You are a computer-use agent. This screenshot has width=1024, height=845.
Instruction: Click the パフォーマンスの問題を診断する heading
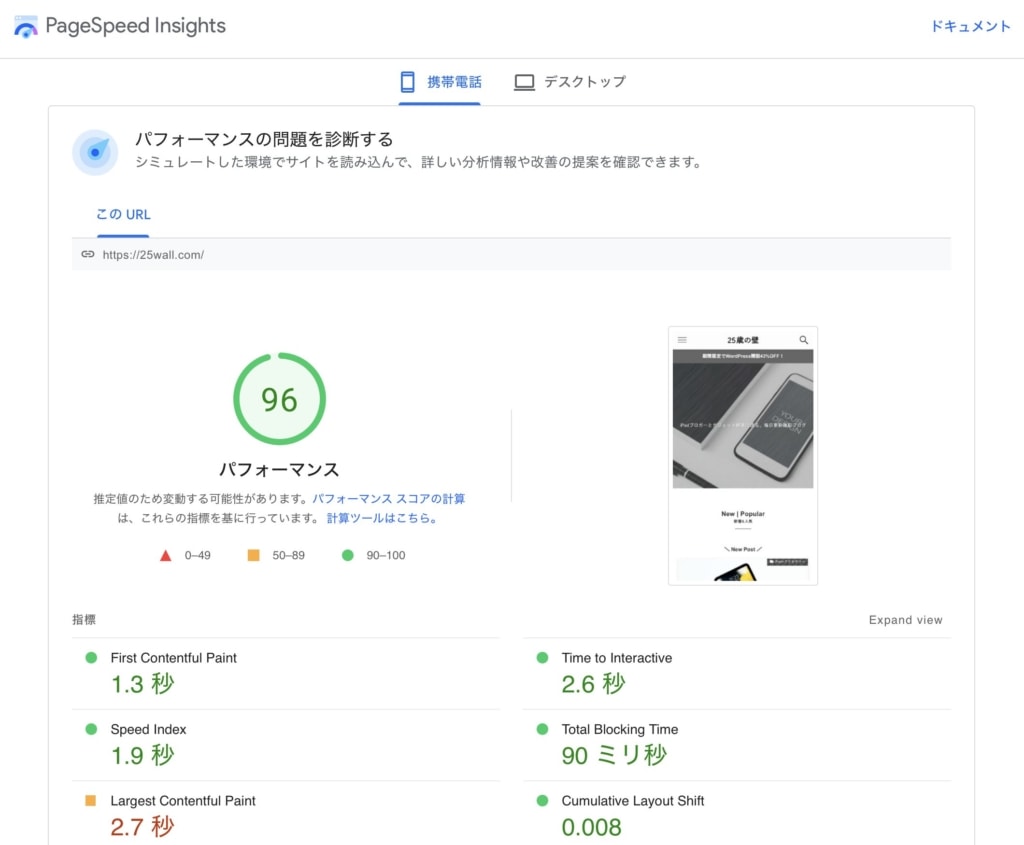[x=264, y=139]
